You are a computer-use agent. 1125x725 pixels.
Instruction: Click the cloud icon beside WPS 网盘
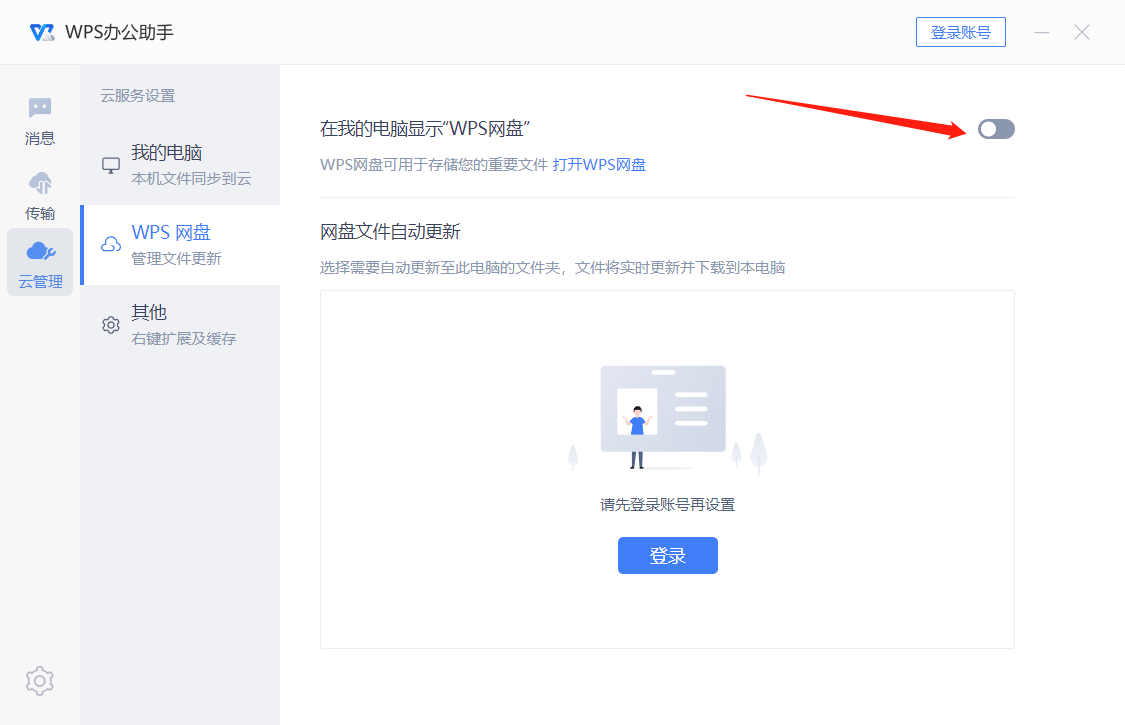click(110, 245)
